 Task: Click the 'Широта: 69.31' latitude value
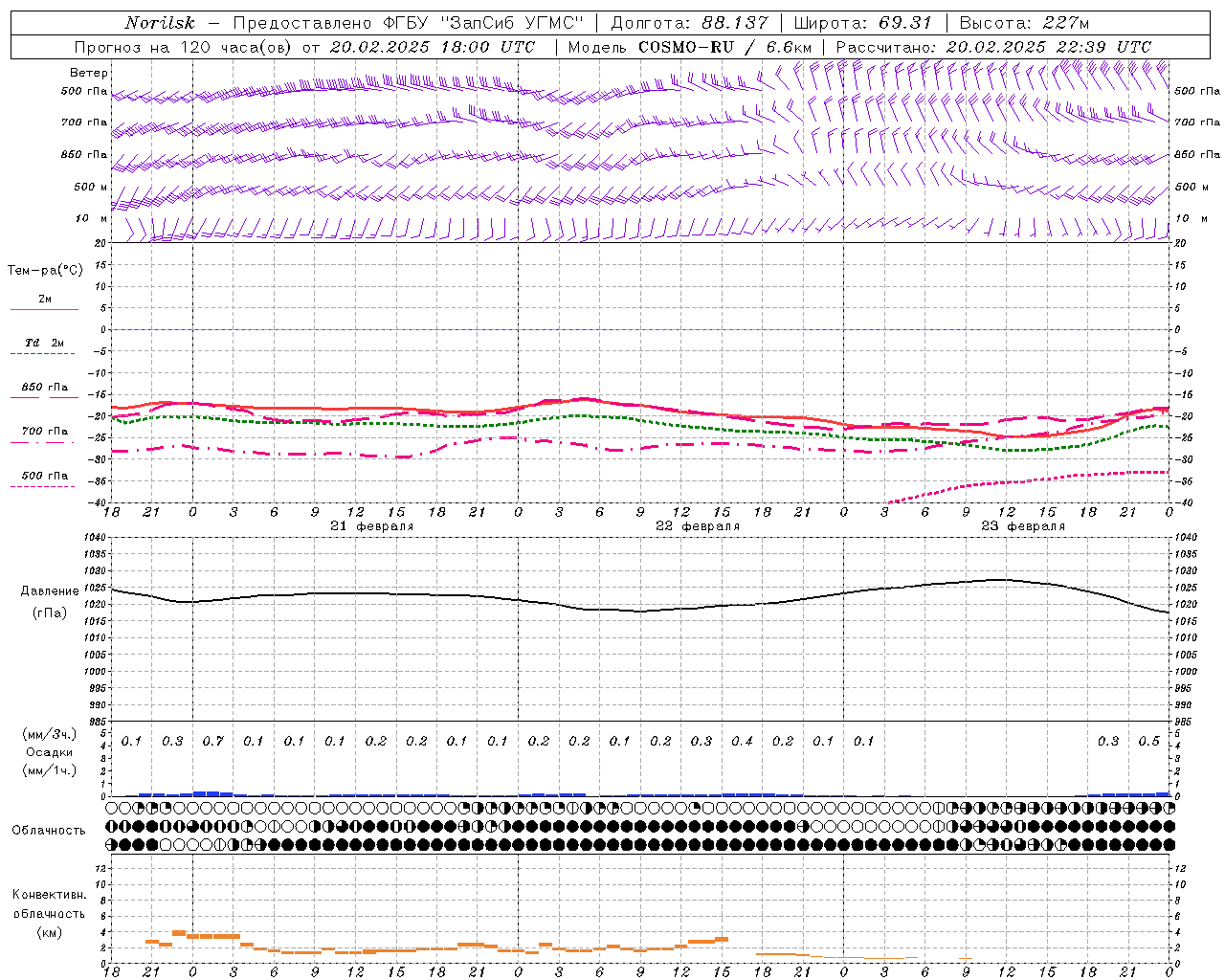click(863, 23)
